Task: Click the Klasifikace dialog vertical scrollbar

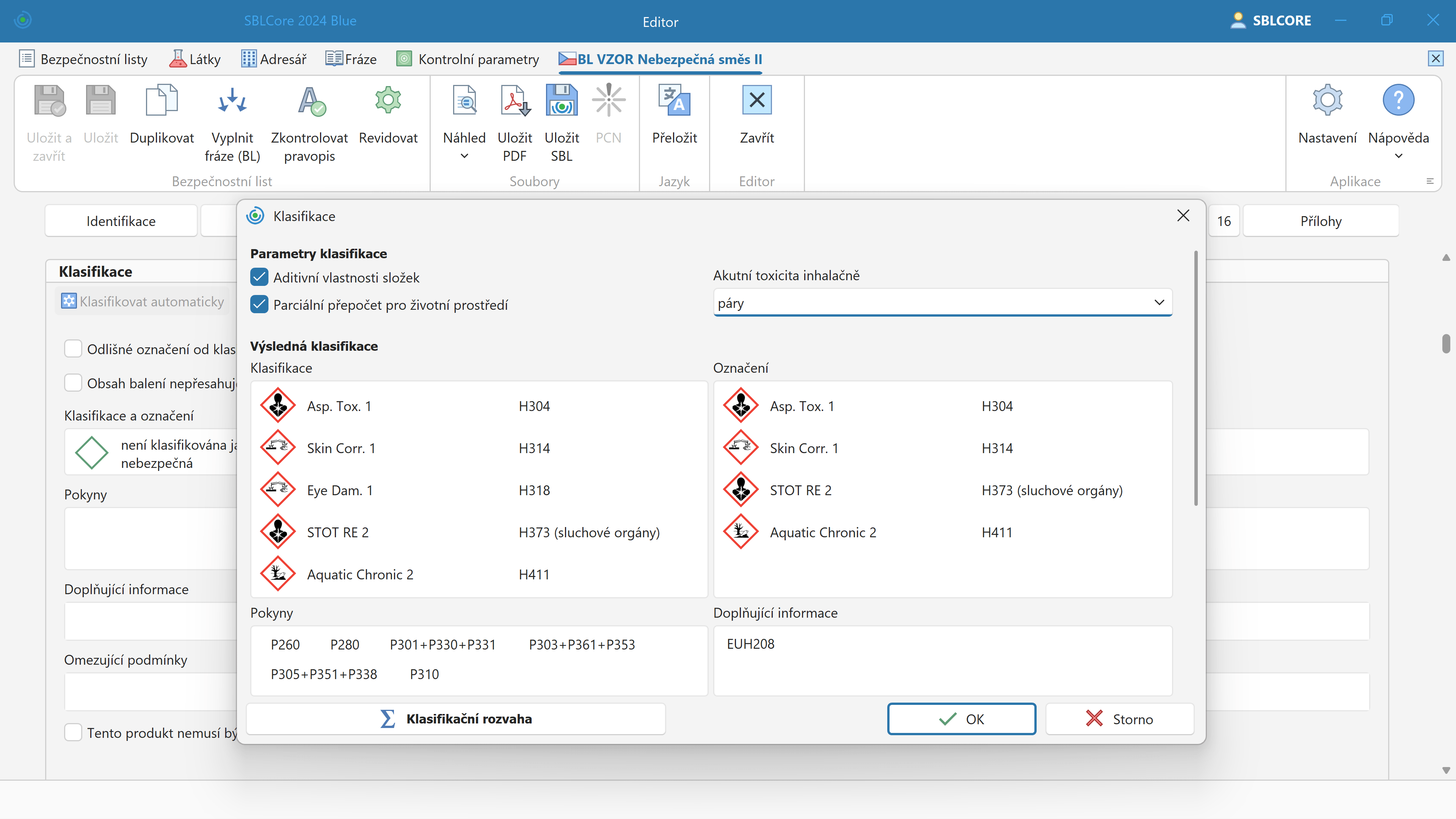Action: pyautogui.click(x=1196, y=379)
